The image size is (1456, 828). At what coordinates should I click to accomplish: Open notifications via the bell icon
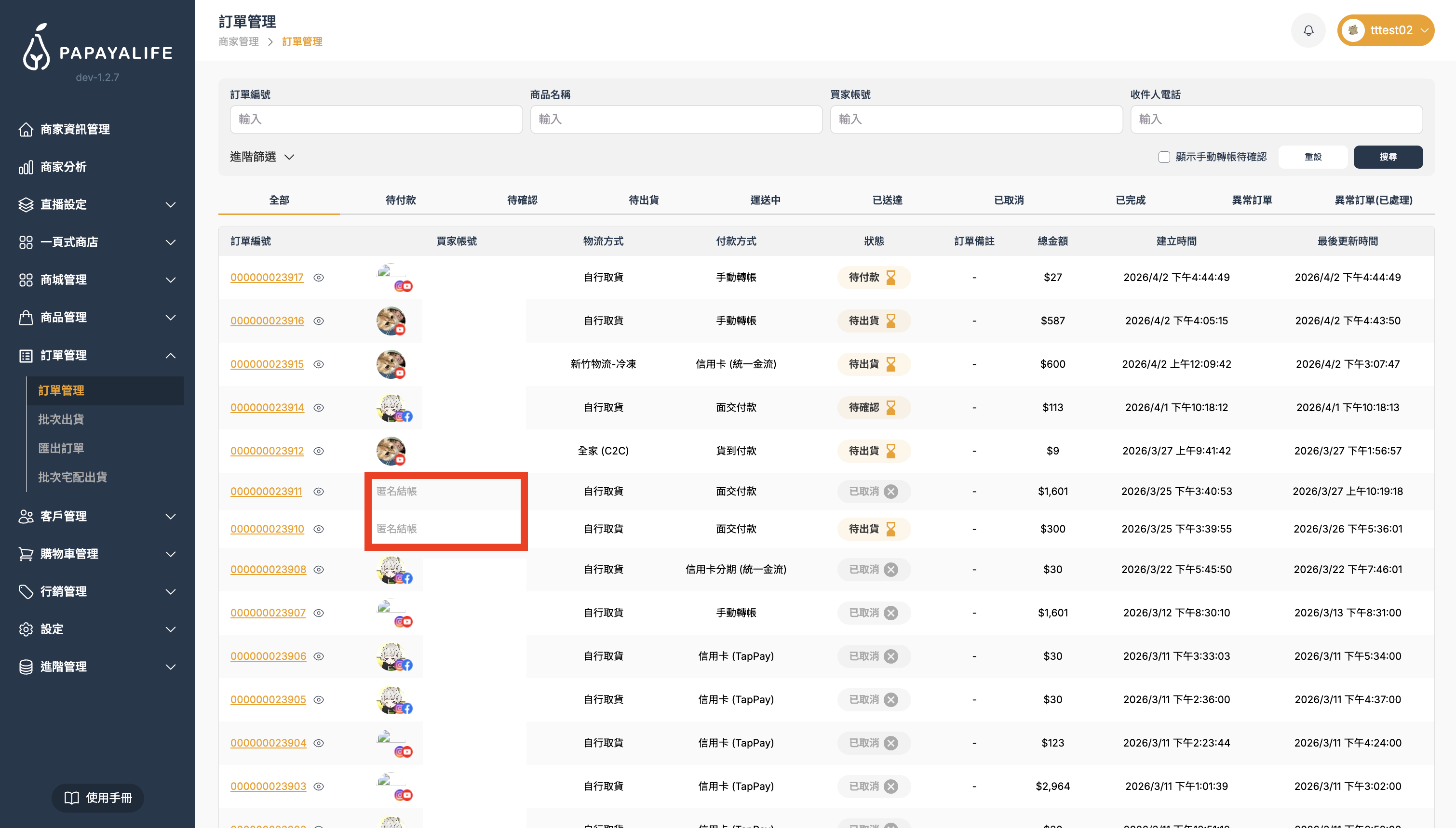click(1308, 30)
